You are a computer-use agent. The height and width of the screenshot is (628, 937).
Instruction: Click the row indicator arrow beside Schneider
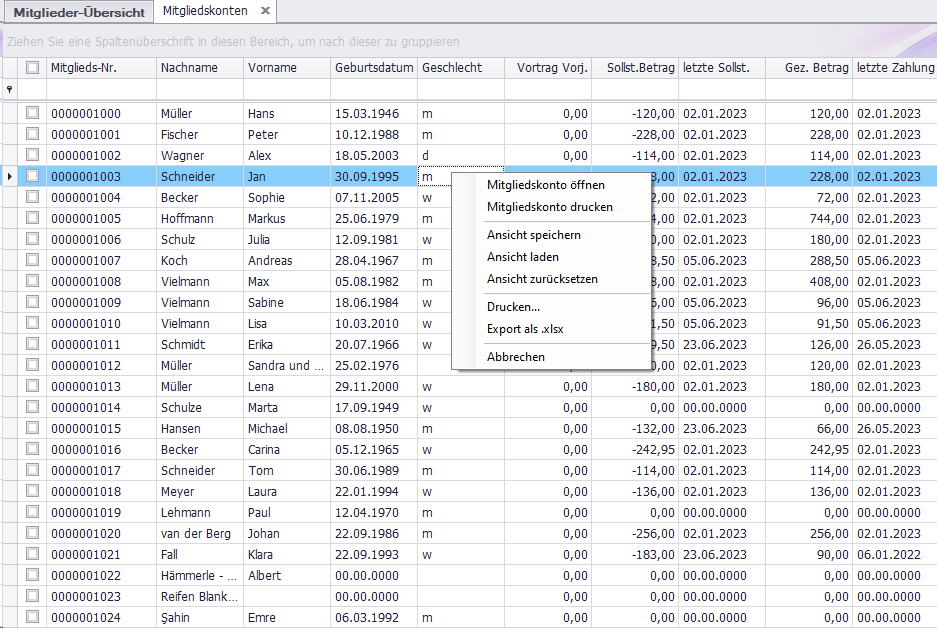pyautogui.click(x=10, y=177)
